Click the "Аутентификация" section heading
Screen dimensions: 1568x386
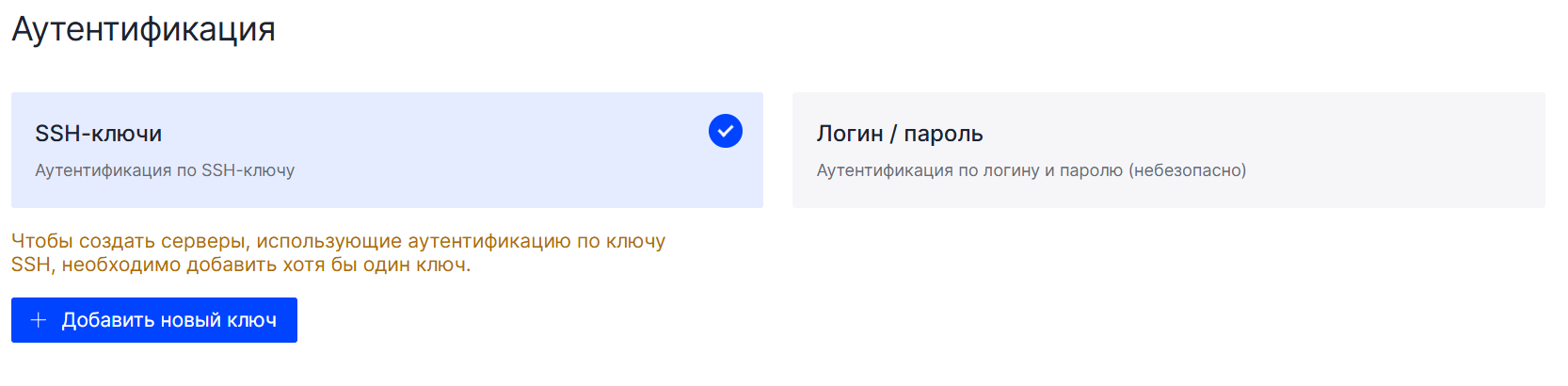coord(143,29)
